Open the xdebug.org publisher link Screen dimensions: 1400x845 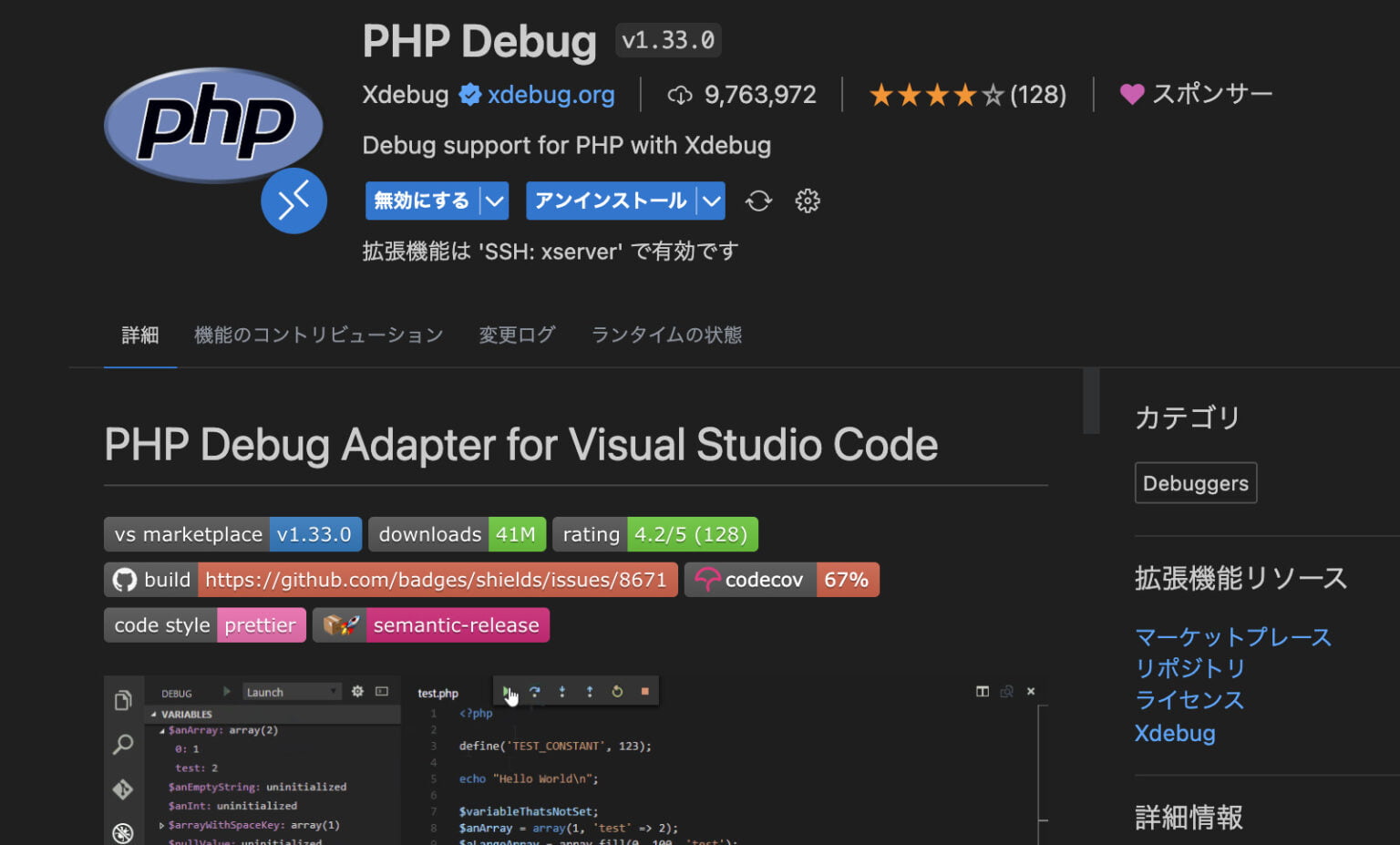[x=551, y=94]
